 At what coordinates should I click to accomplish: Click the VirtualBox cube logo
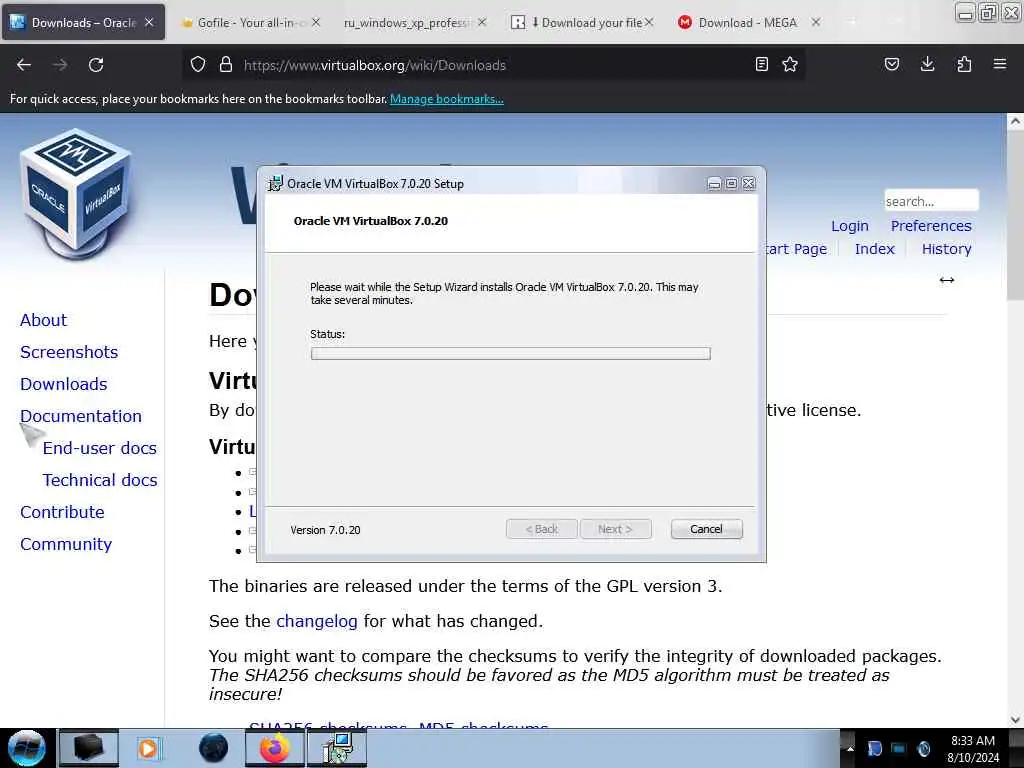point(76,193)
